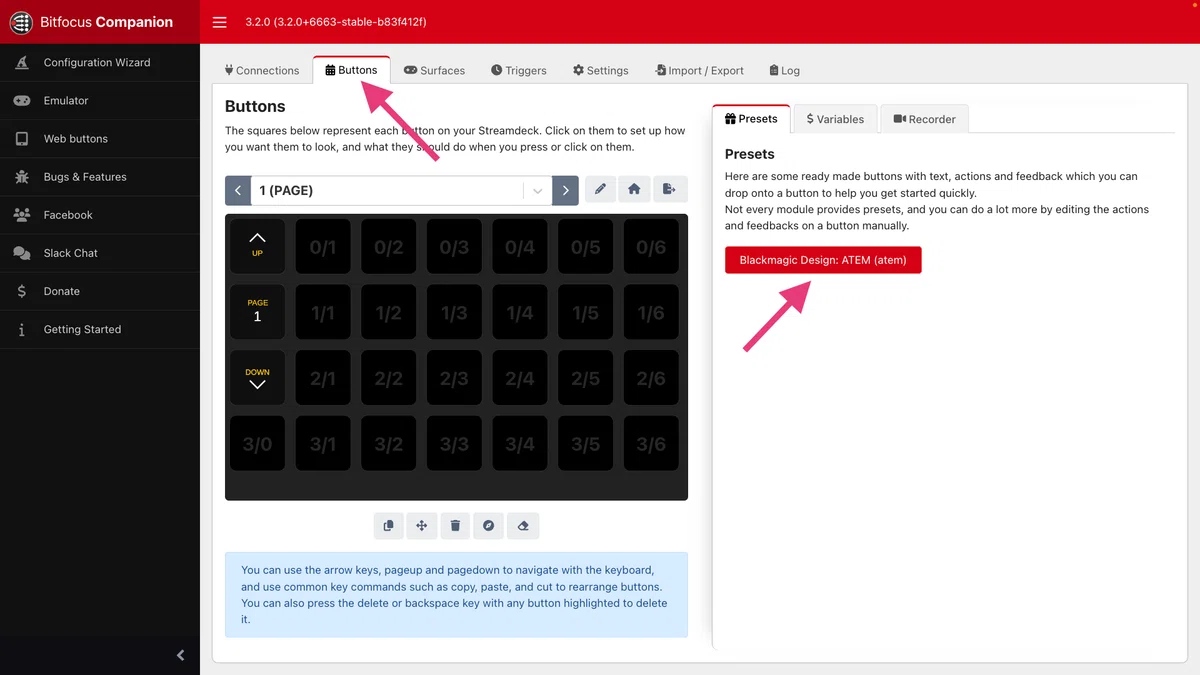
Task: Select button slot 2/3
Action: pyautogui.click(x=454, y=377)
